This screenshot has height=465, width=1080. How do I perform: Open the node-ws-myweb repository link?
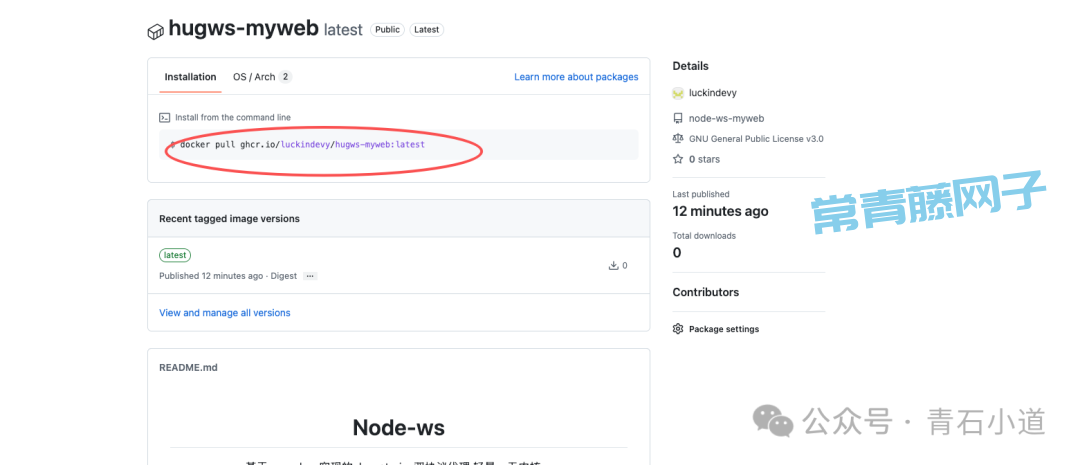727,118
